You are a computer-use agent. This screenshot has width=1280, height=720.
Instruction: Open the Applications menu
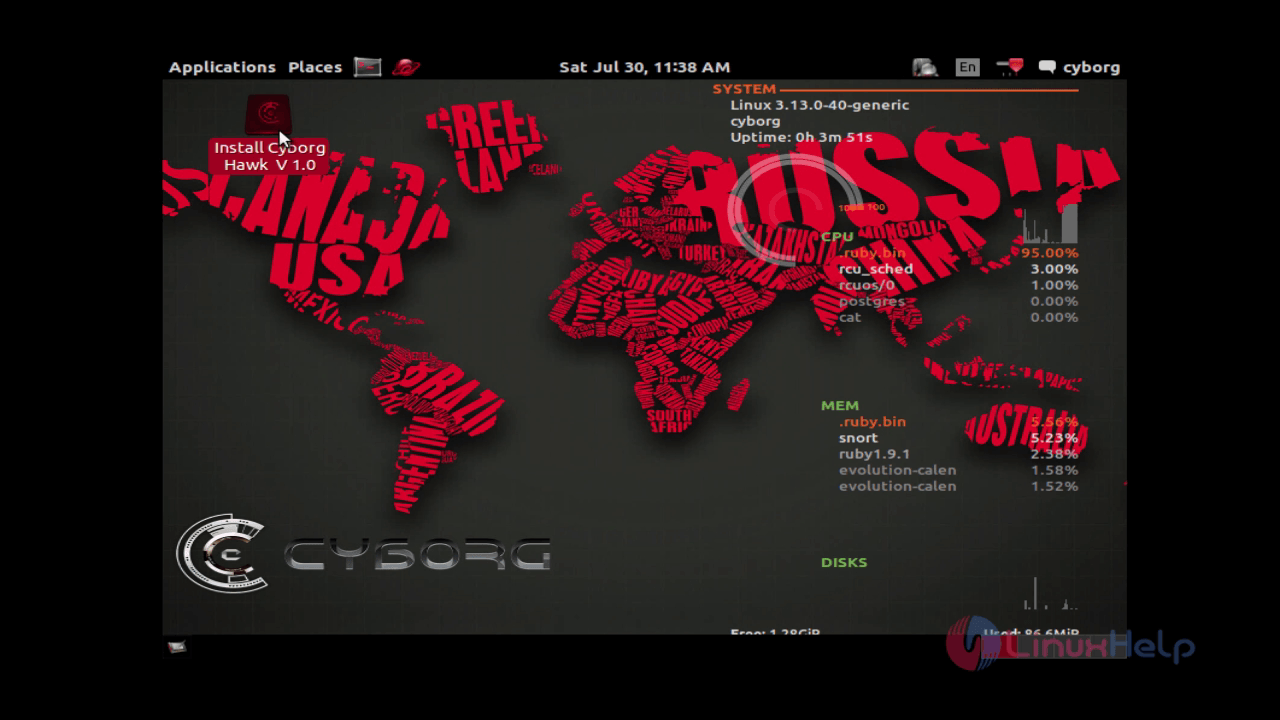pos(222,67)
